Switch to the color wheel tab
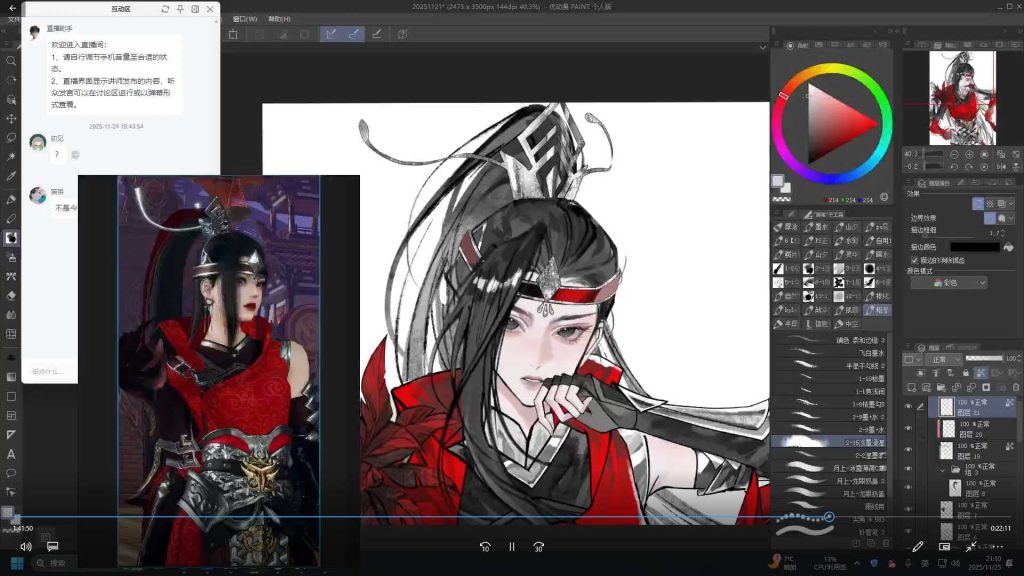This screenshot has width=1024, height=576. [798, 45]
